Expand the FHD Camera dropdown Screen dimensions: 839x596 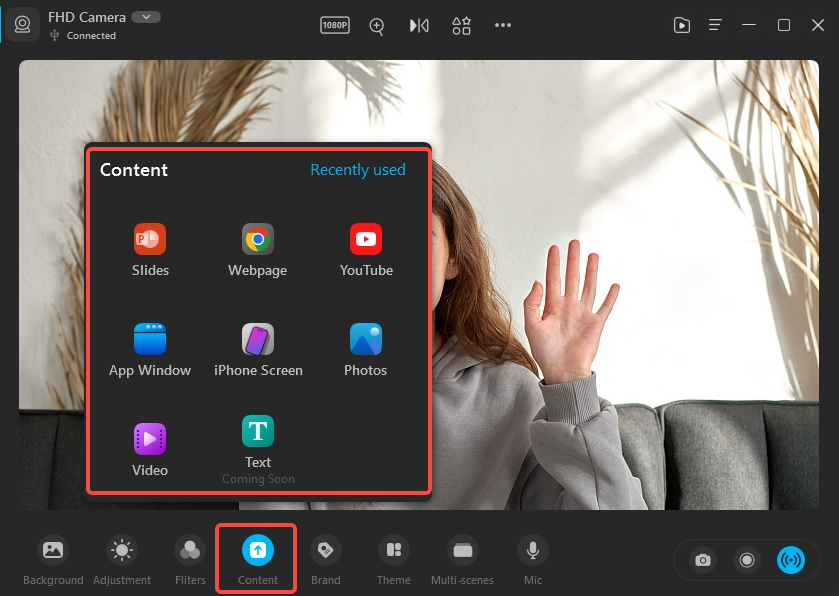pyautogui.click(x=146, y=17)
